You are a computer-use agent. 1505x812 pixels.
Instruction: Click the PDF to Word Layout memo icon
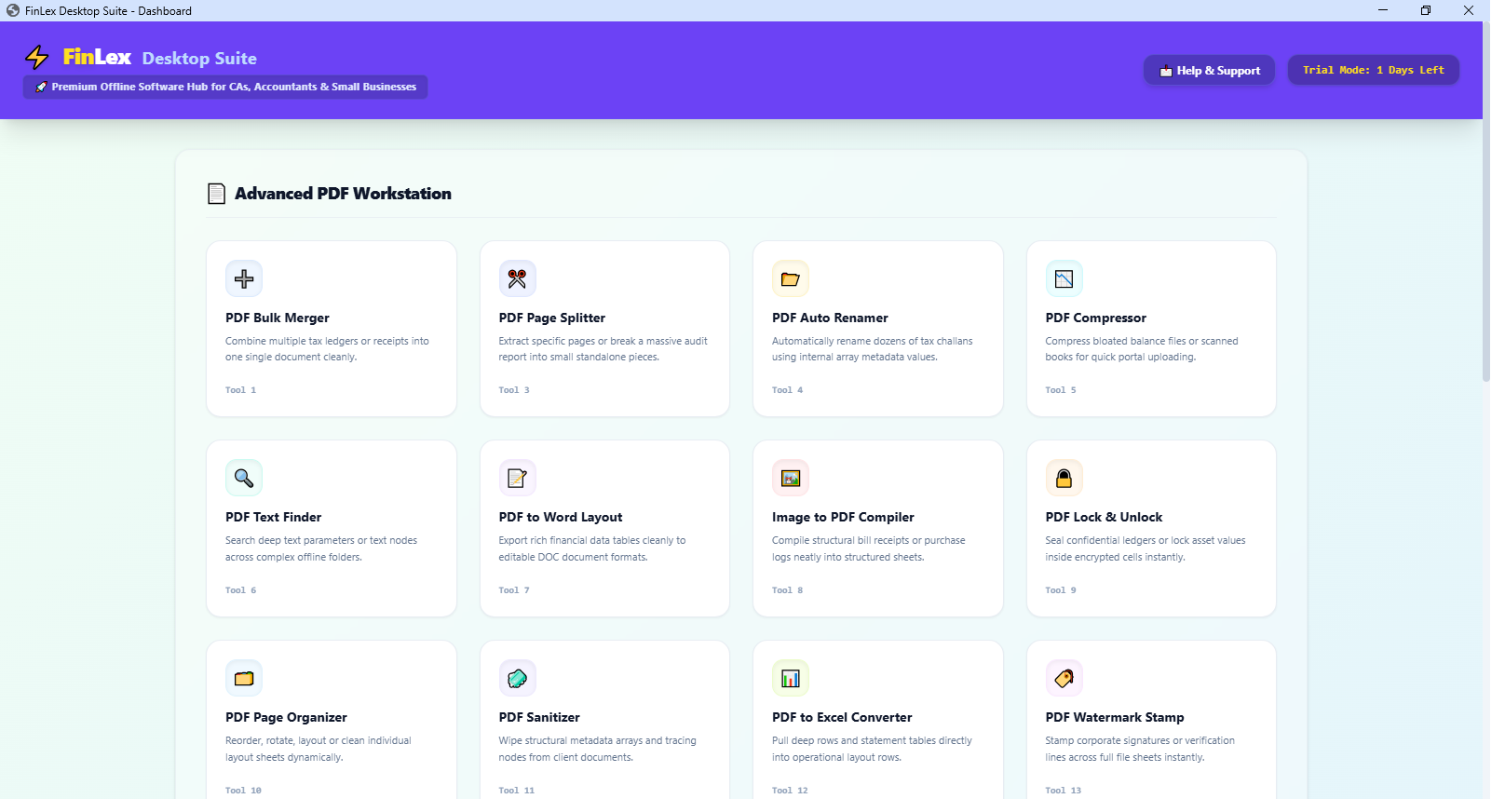(x=517, y=478)
